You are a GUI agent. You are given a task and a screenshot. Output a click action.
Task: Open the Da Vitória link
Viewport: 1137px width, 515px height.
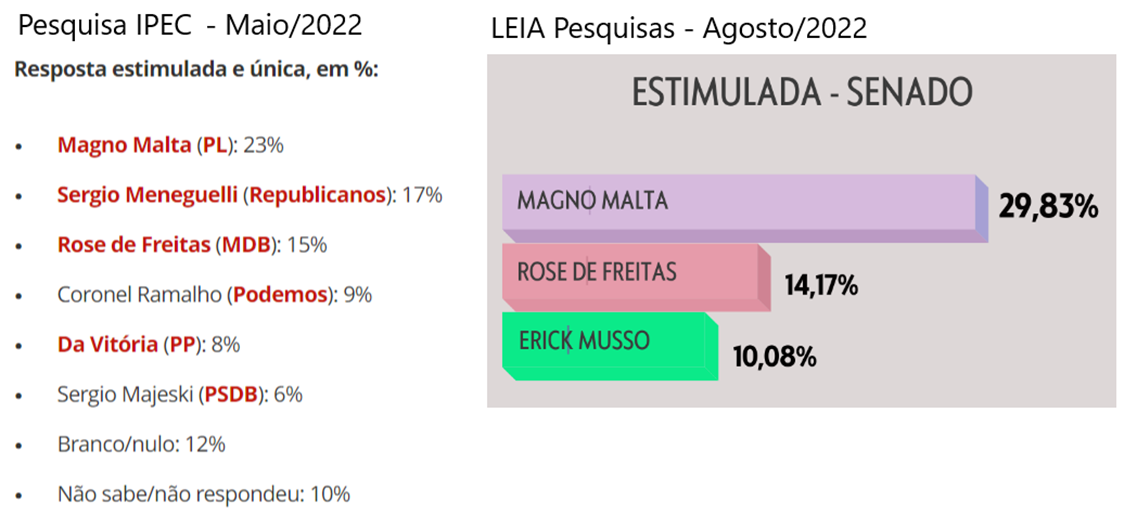pyautogui.click(x=107, y=345)
